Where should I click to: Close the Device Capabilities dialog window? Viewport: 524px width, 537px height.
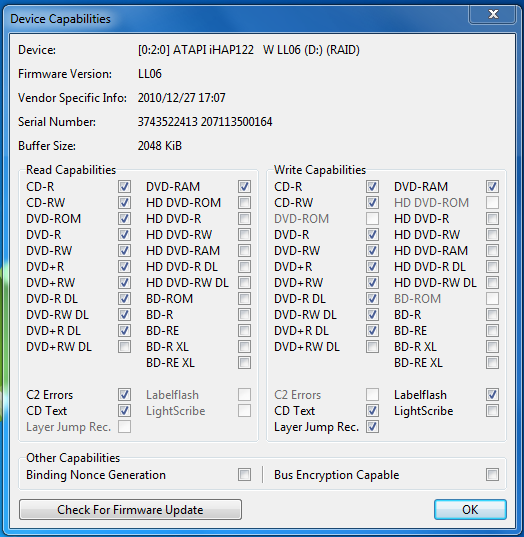[x=493, y=14]
